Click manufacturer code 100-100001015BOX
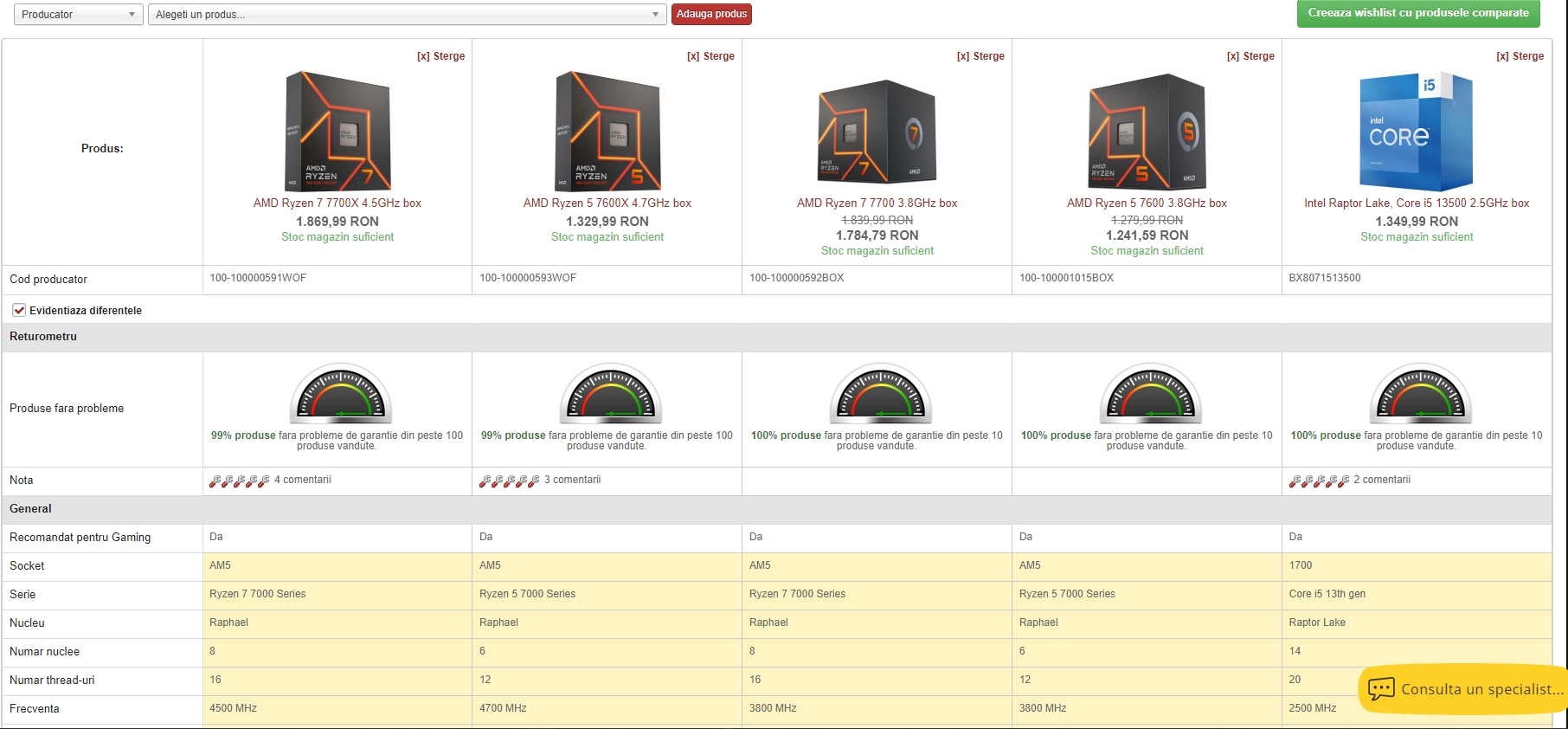Image resolution: width=1568 pixels, height=729 pixels. click(x=1067, y=278)
